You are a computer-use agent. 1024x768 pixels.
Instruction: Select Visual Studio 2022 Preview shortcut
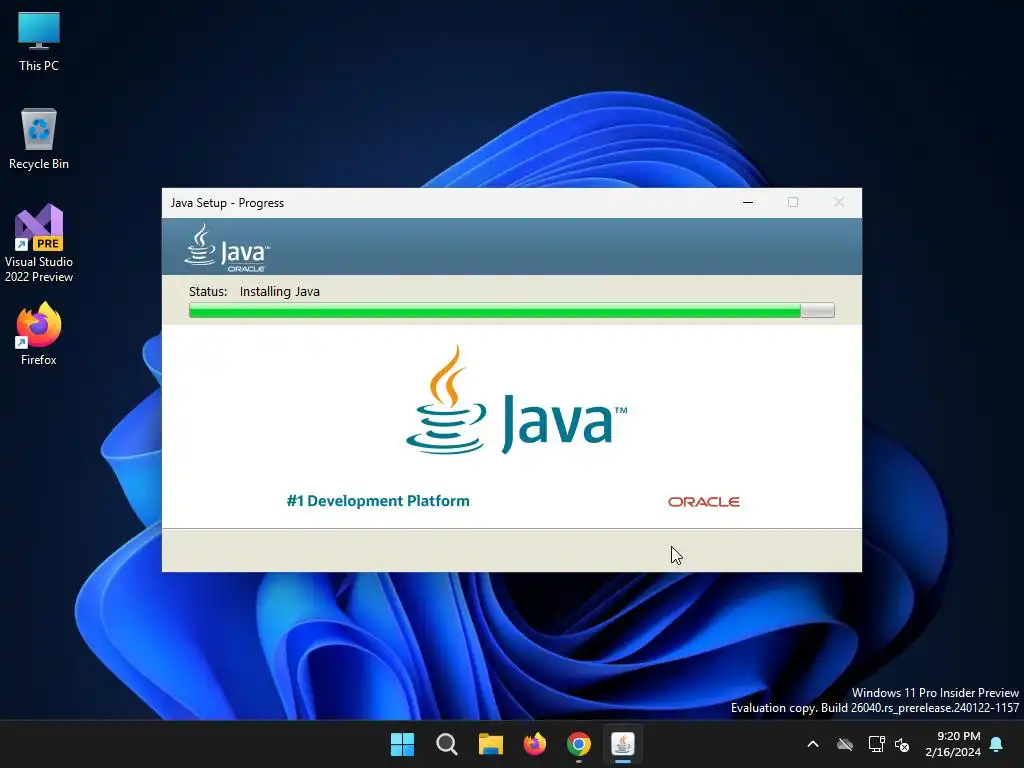(x=39, y=244)
